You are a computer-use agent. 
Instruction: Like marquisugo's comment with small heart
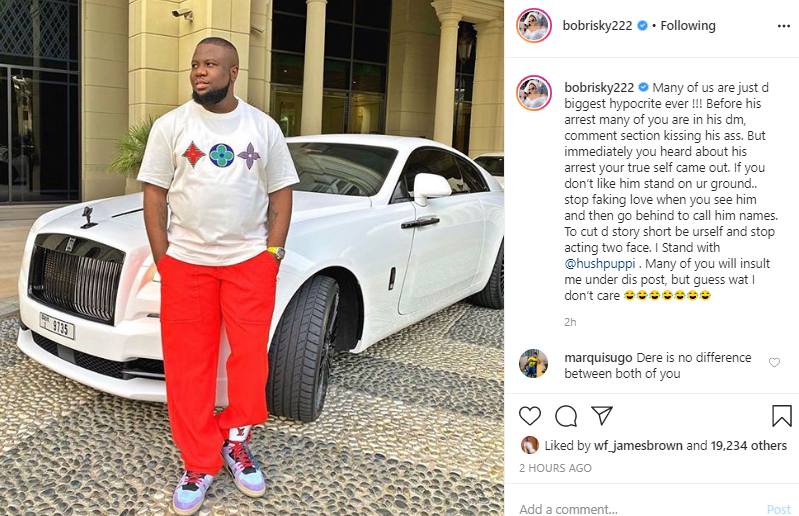point(774,362)
